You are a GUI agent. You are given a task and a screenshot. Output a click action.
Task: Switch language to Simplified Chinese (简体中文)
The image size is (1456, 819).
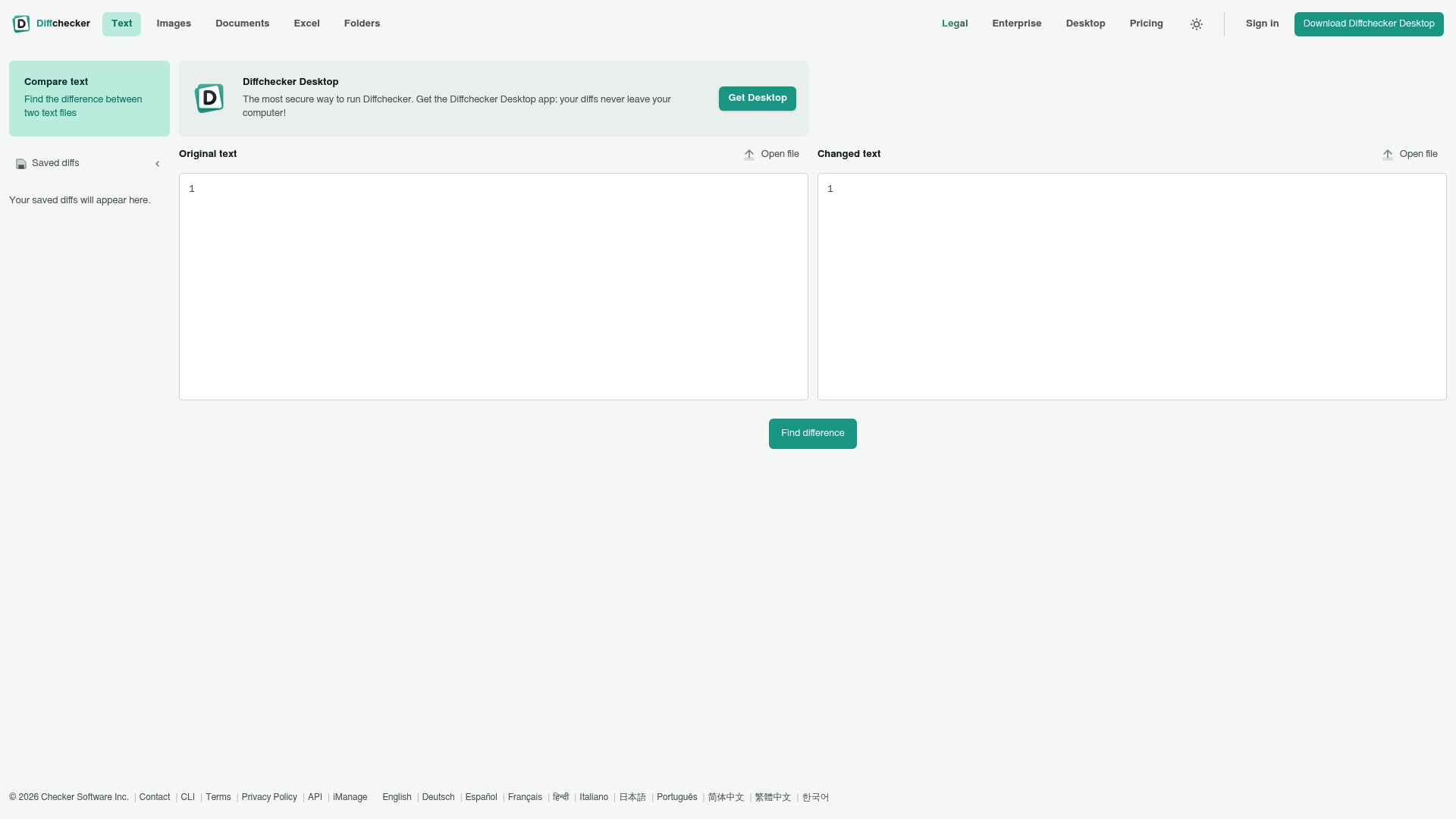click(x=726, y=798)
